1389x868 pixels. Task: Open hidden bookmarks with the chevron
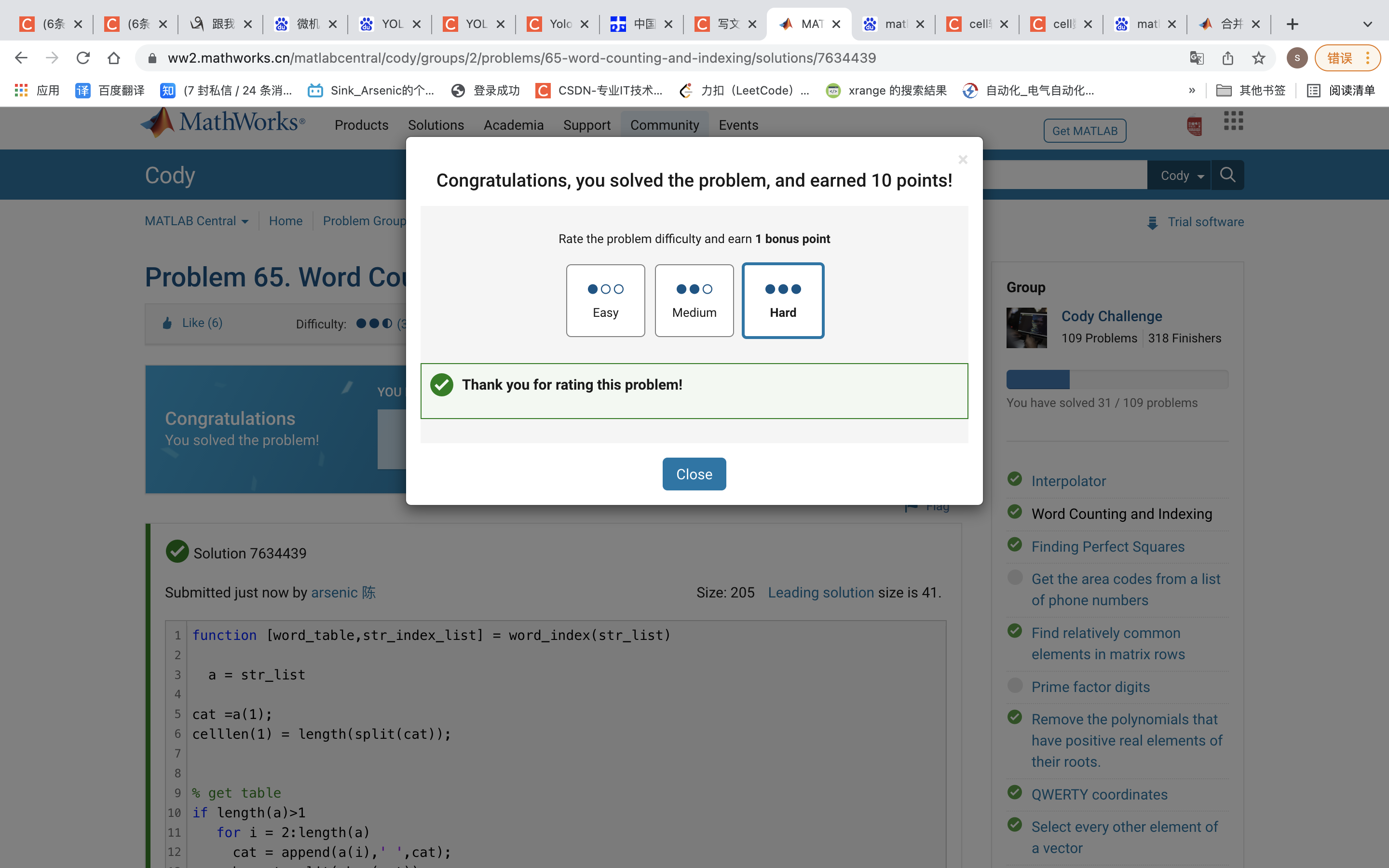point(1192,90)
